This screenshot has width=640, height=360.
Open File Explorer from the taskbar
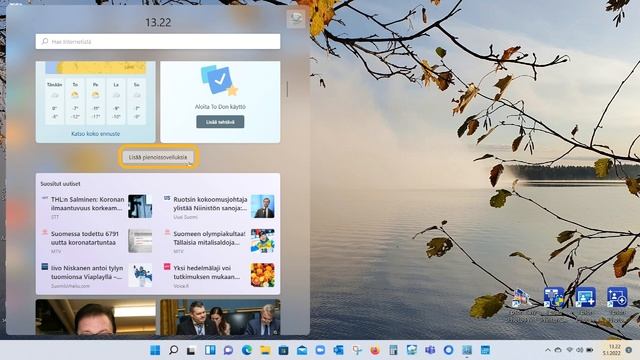[265, 350]
